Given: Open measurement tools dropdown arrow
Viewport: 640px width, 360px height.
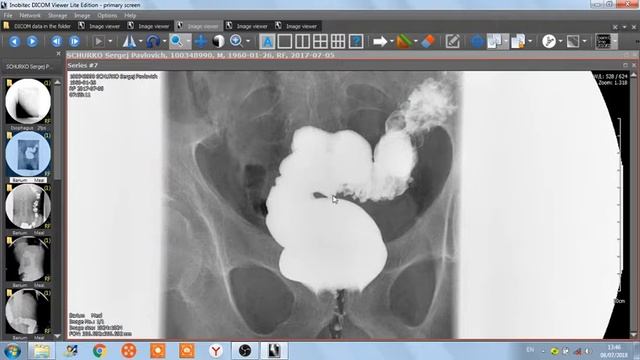Looking at the screenshot, I should 416,41.
